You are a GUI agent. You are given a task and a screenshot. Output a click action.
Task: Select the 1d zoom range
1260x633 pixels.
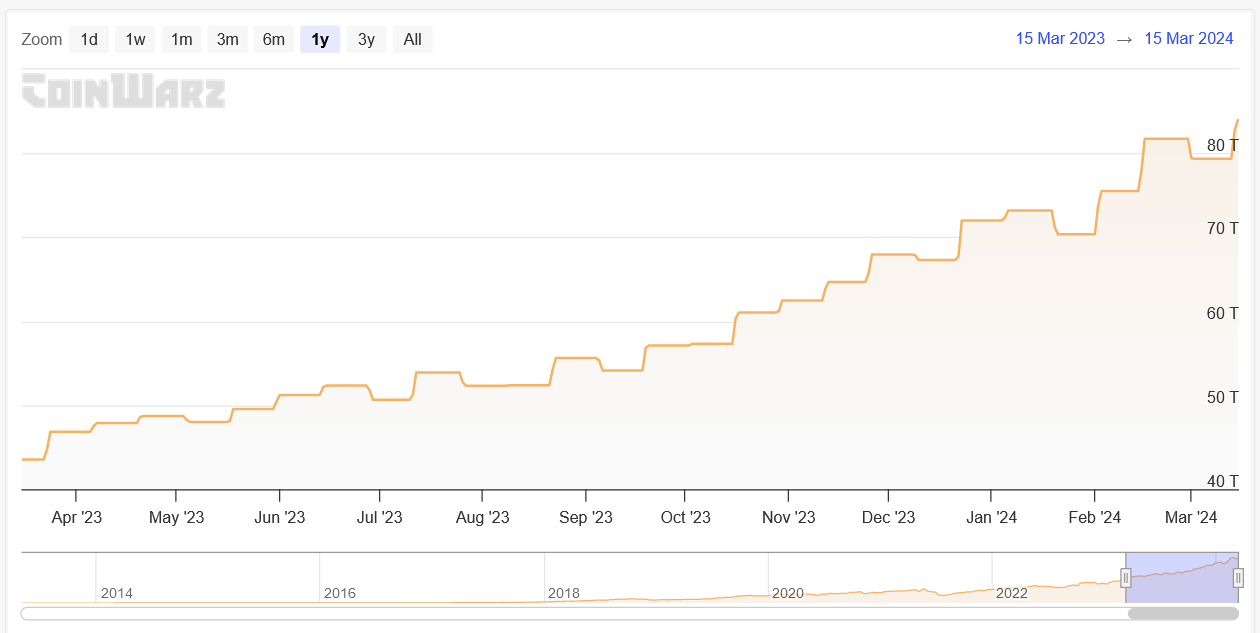click(x=87, y=39)
